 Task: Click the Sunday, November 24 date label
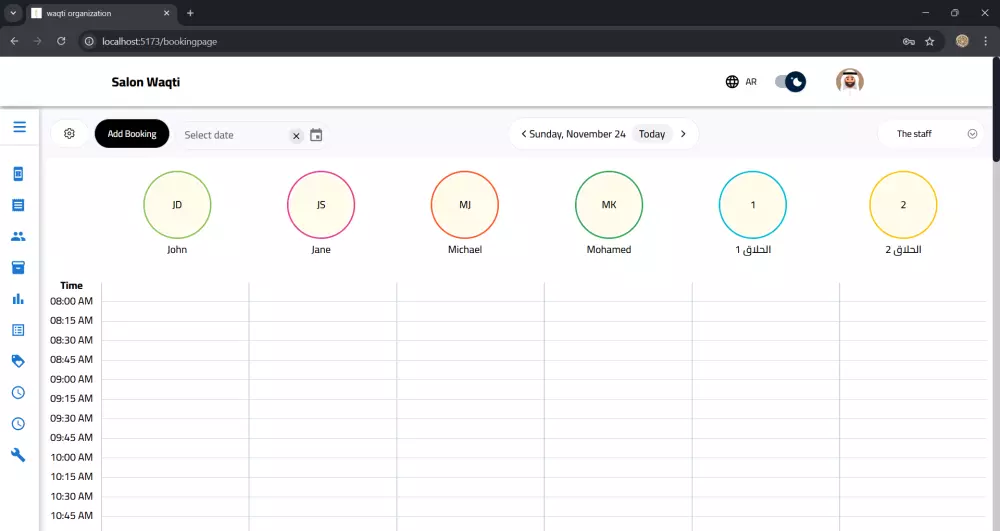[577, 134]
